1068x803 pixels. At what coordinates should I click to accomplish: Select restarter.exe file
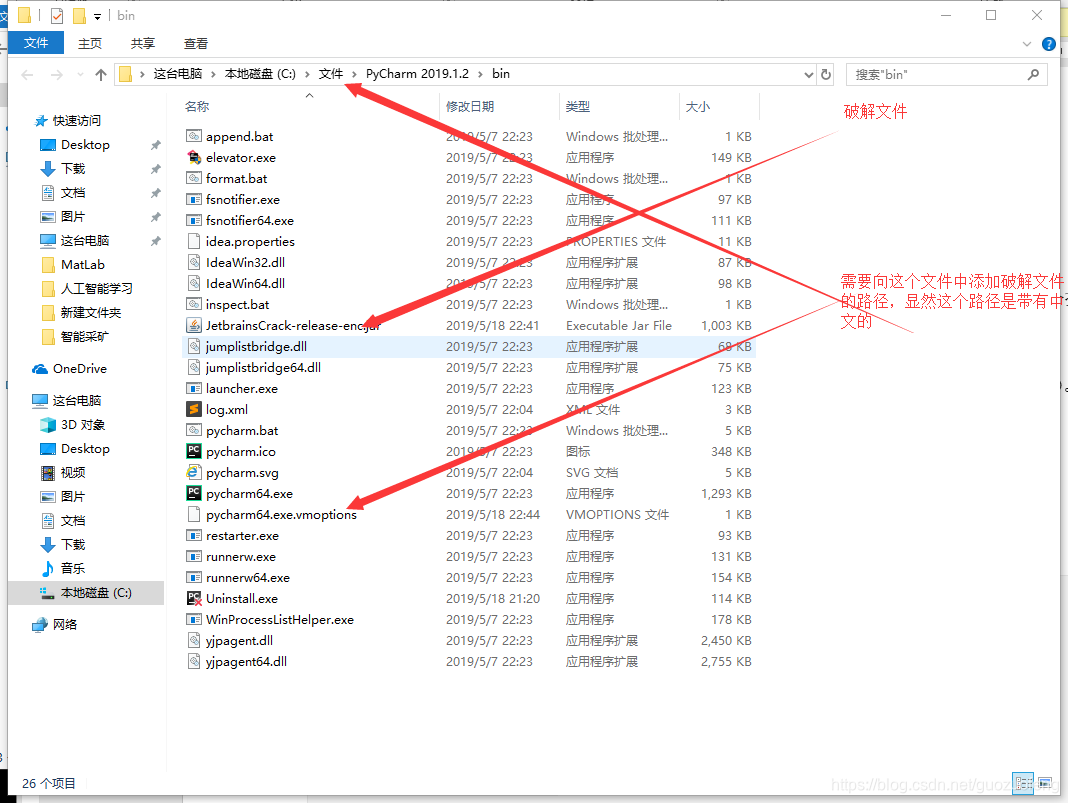[x=242, y=535]
